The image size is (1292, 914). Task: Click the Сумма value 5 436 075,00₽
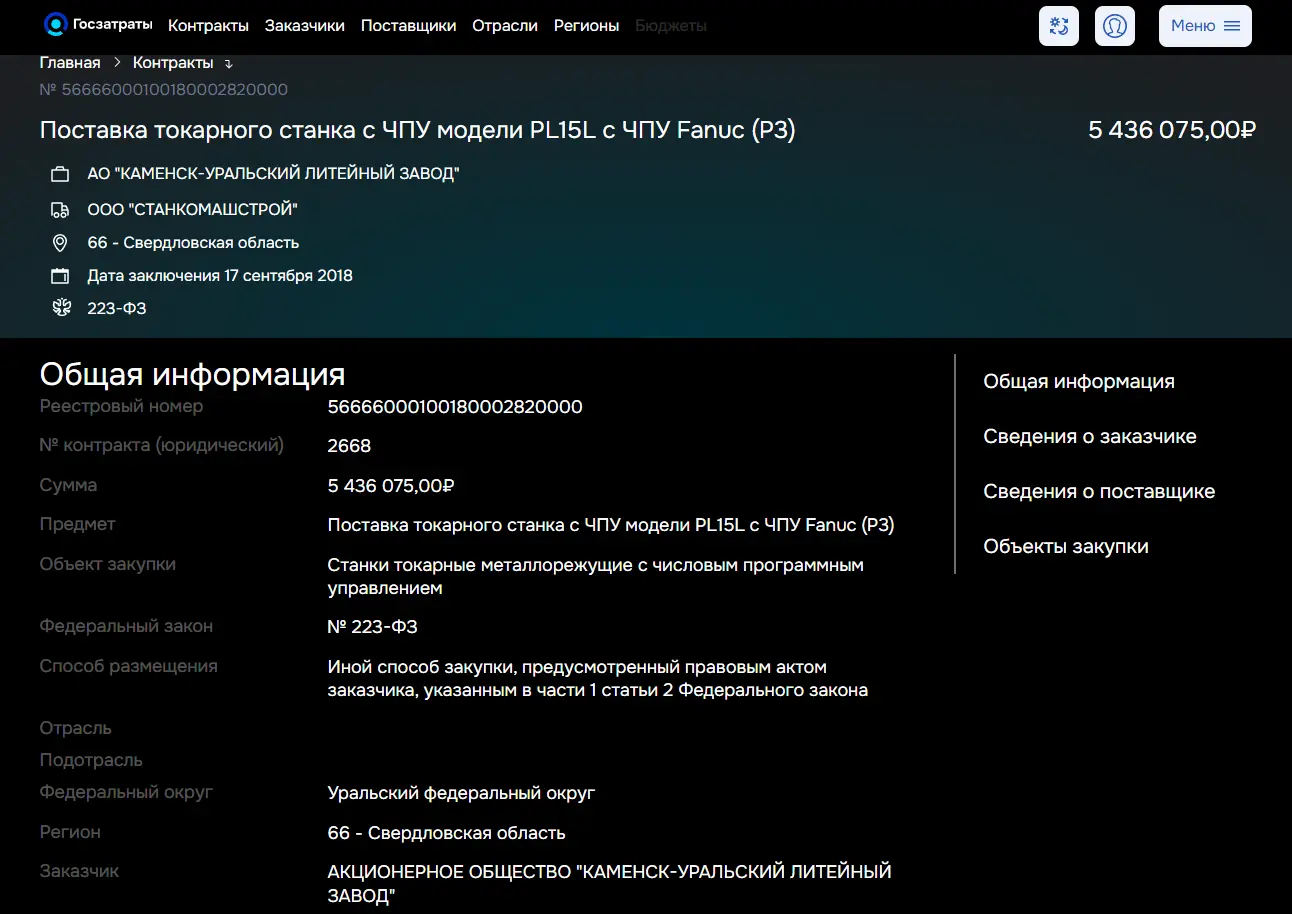pyautogui.click(x=391, y=486)
